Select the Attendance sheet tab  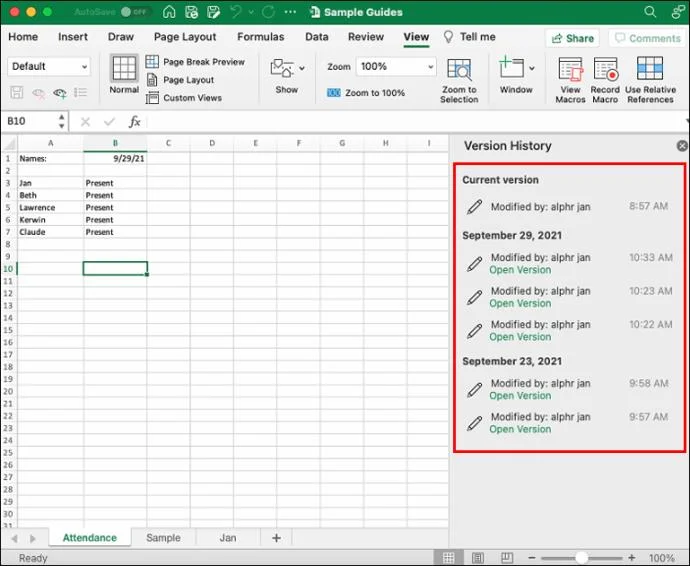coord(90,538)
